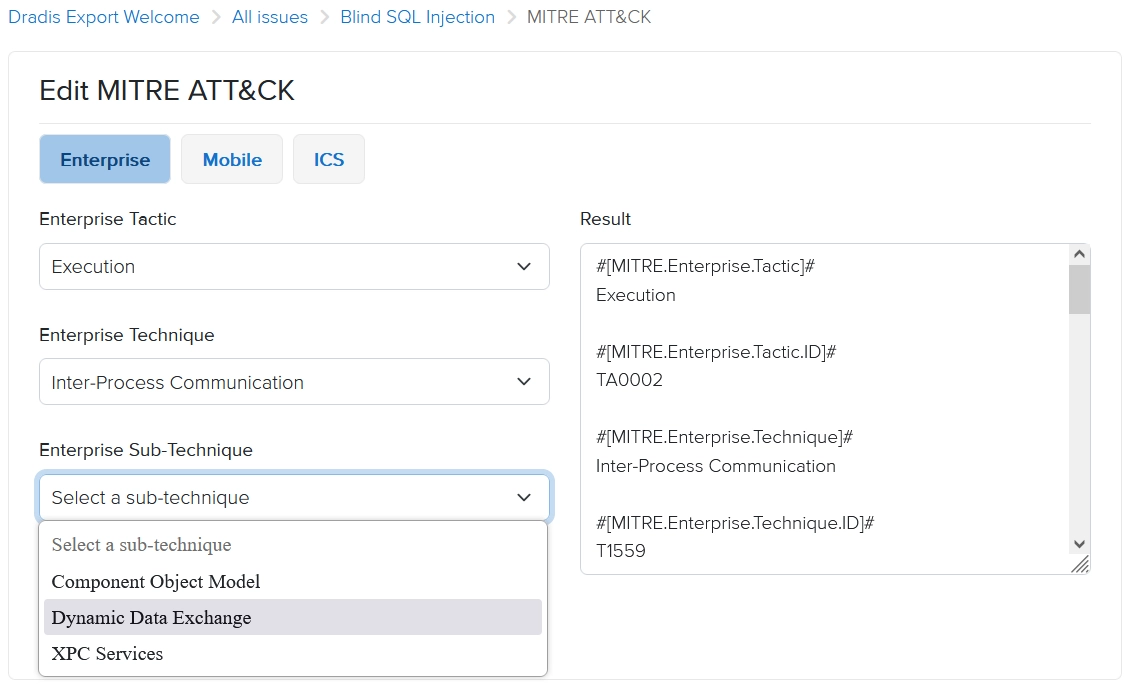
Task: Click the 'MITRE ATT&CK' breadcrumb text
Action: tap(589, 17)
